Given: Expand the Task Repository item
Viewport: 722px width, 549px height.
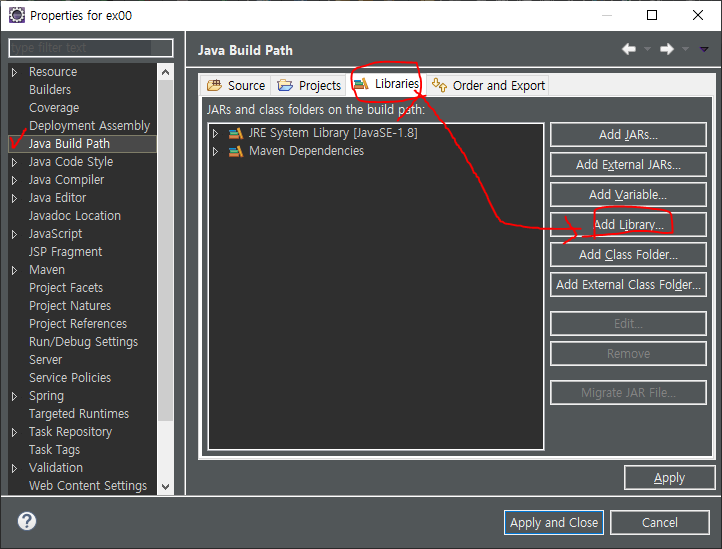Looking at the screenshot, I should coord(14,432).
